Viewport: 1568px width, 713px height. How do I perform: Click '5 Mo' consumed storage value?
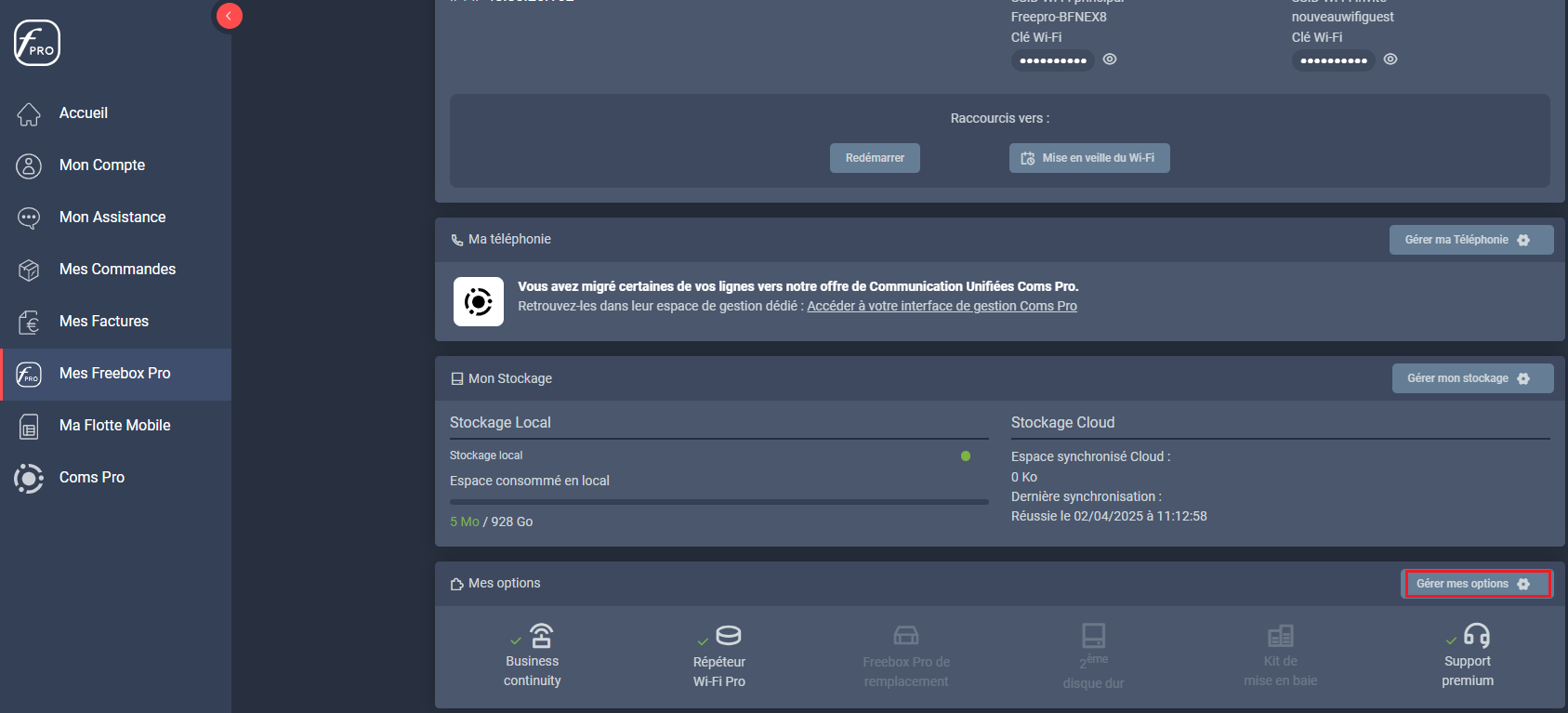(465, 522)
